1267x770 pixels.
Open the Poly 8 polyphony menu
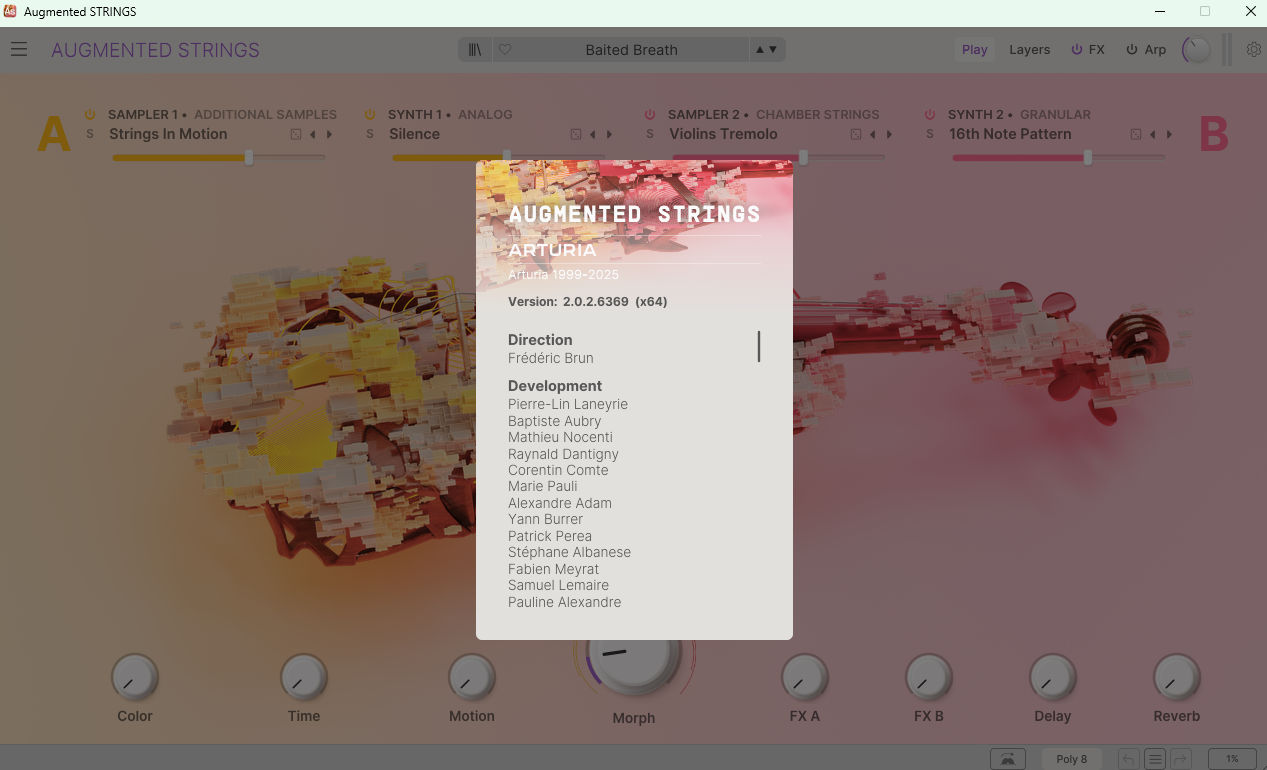[x=1071, y=759]
